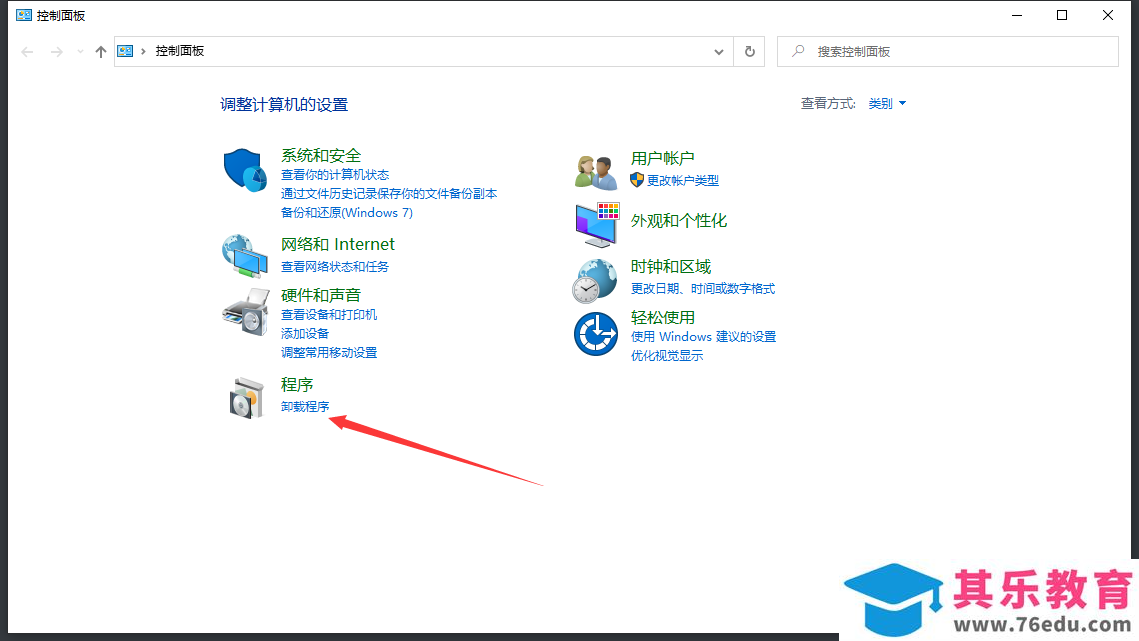Open the 时钟和区域 category link

[x=670, y=267]
